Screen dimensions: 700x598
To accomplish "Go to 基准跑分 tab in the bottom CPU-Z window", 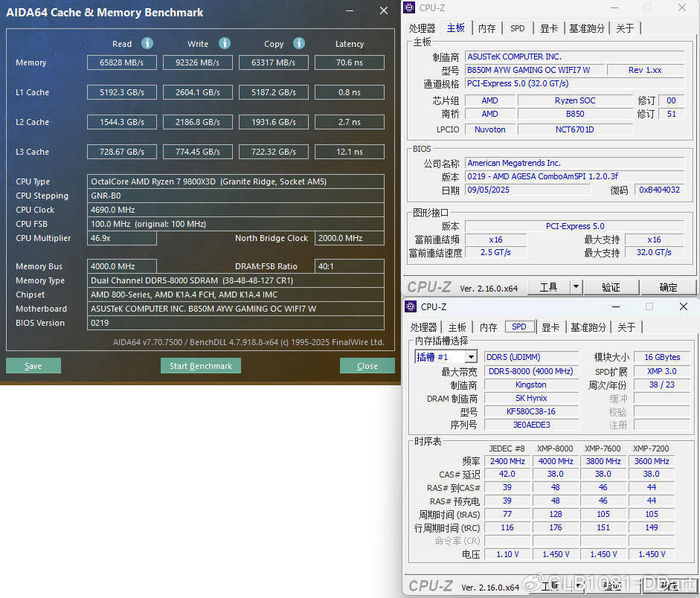I will click(587, 327).
